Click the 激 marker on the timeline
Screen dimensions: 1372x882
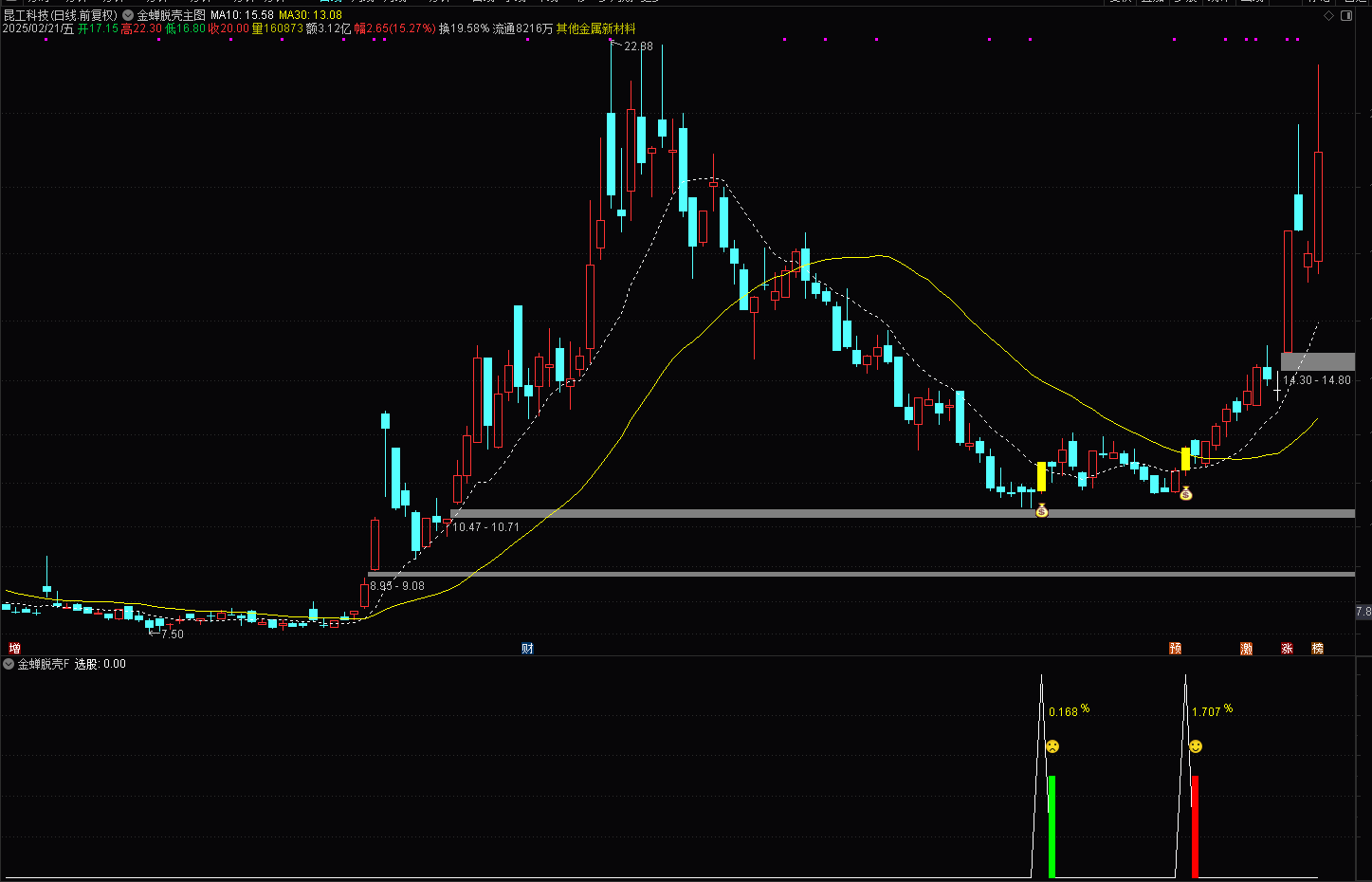pos(1246,649)
